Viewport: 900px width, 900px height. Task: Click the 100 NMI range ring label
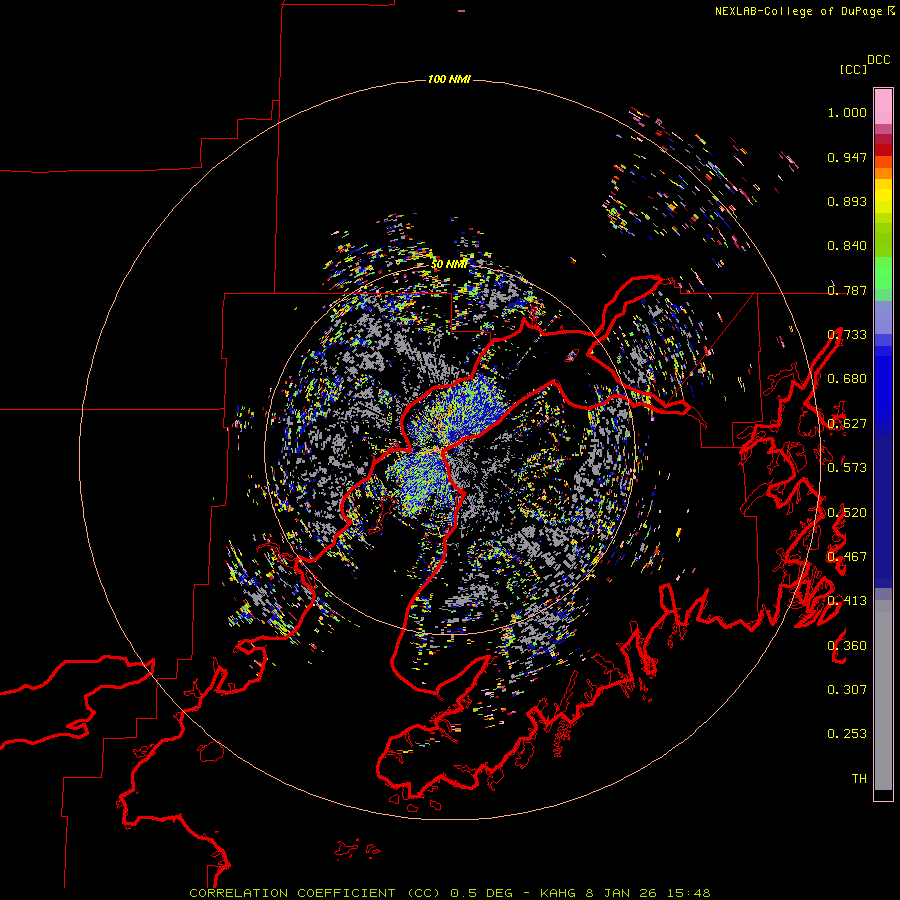(449, 79)
